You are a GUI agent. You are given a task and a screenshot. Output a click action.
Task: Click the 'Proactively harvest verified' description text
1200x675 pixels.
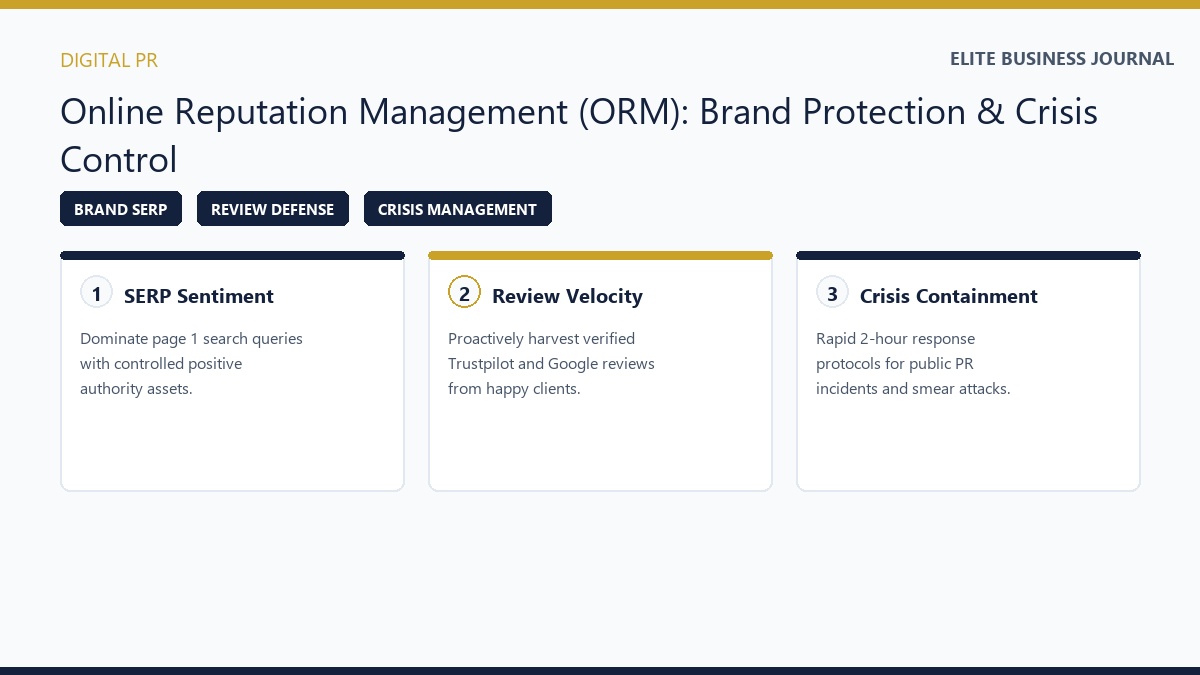(x=541, y=339)
